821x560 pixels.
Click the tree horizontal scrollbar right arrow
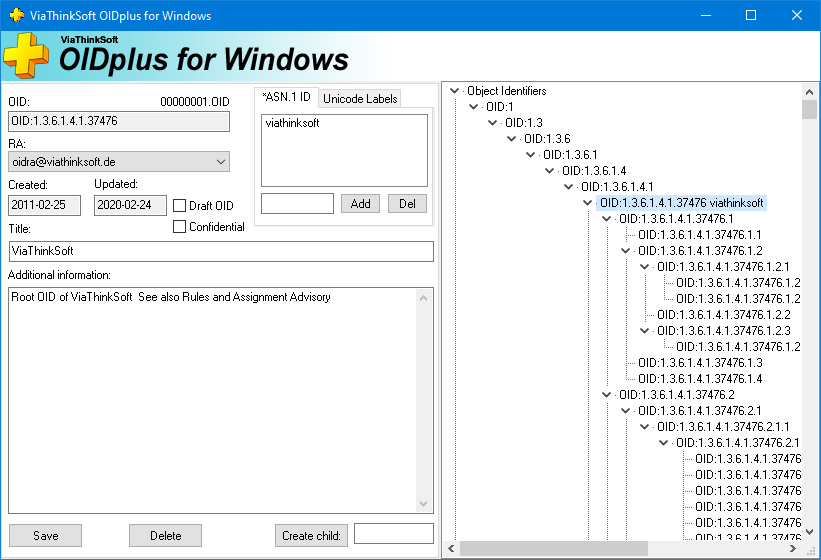click(793, 548)
